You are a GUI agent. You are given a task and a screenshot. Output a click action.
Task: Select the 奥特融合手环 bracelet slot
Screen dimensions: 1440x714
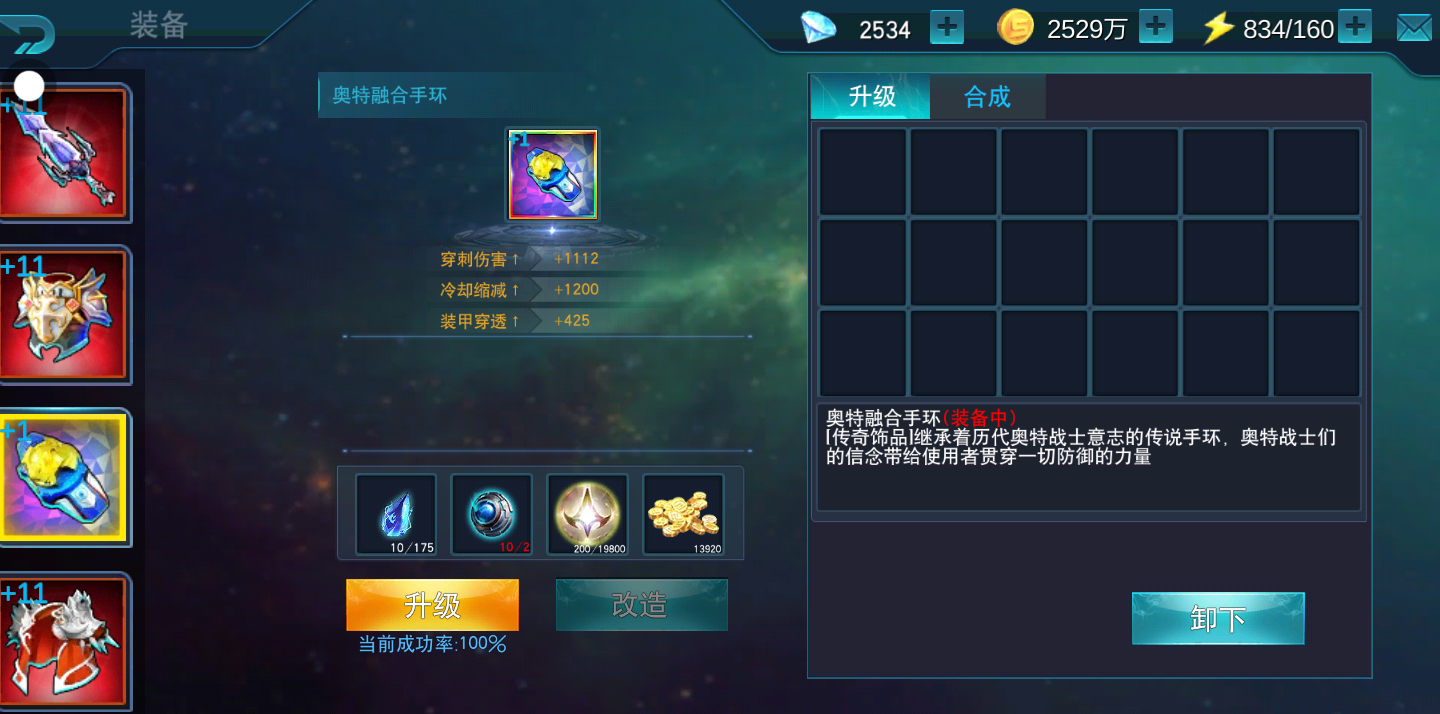pyautogui.click(x=64, y=478)
